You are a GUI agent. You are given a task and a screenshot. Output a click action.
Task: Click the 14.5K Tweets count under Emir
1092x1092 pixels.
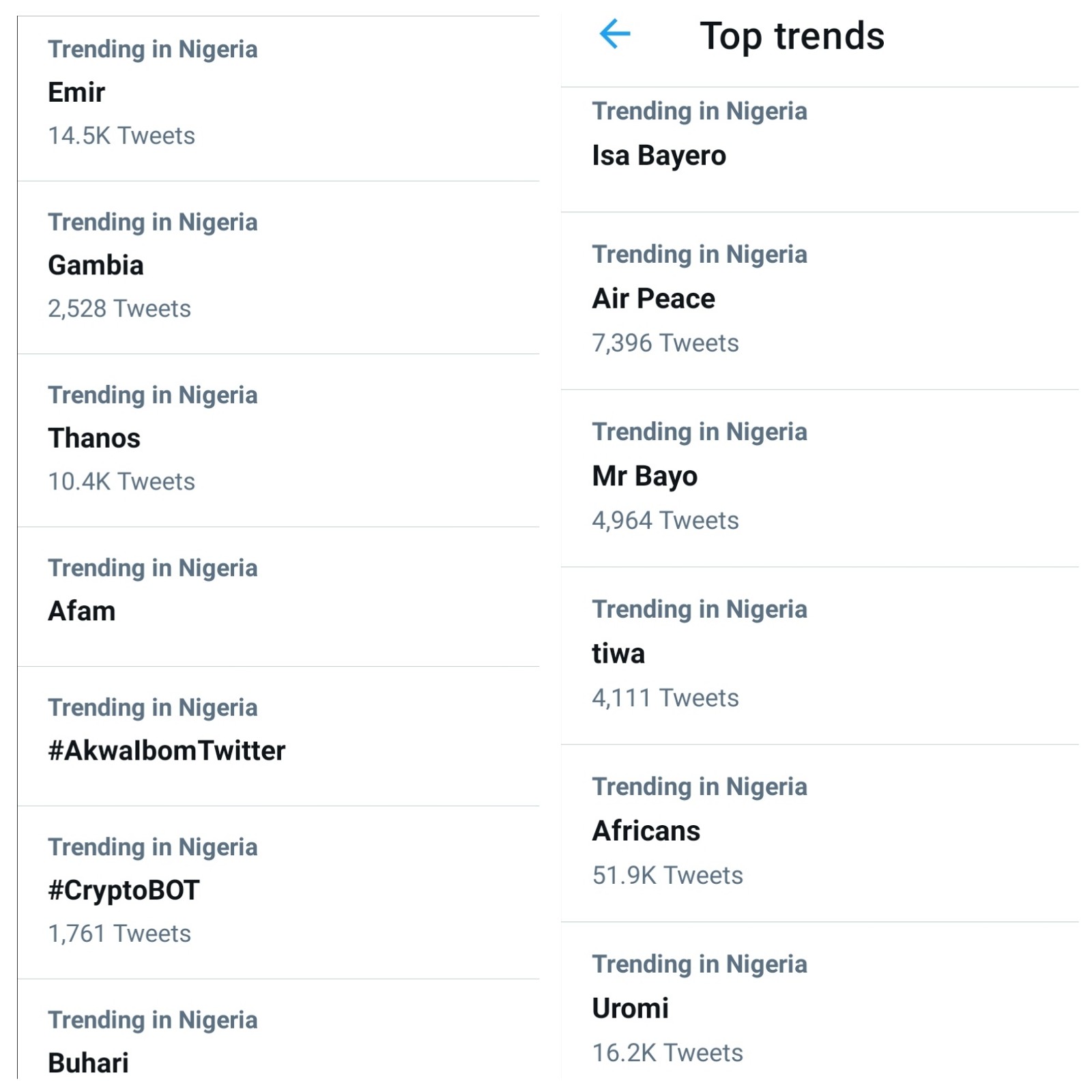click(121, 136)
